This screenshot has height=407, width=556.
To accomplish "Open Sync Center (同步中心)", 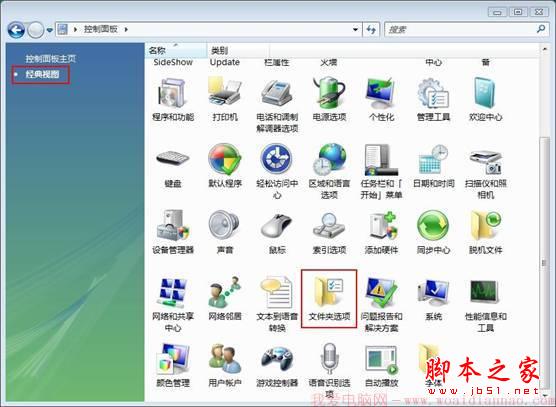I will [433, 233].
